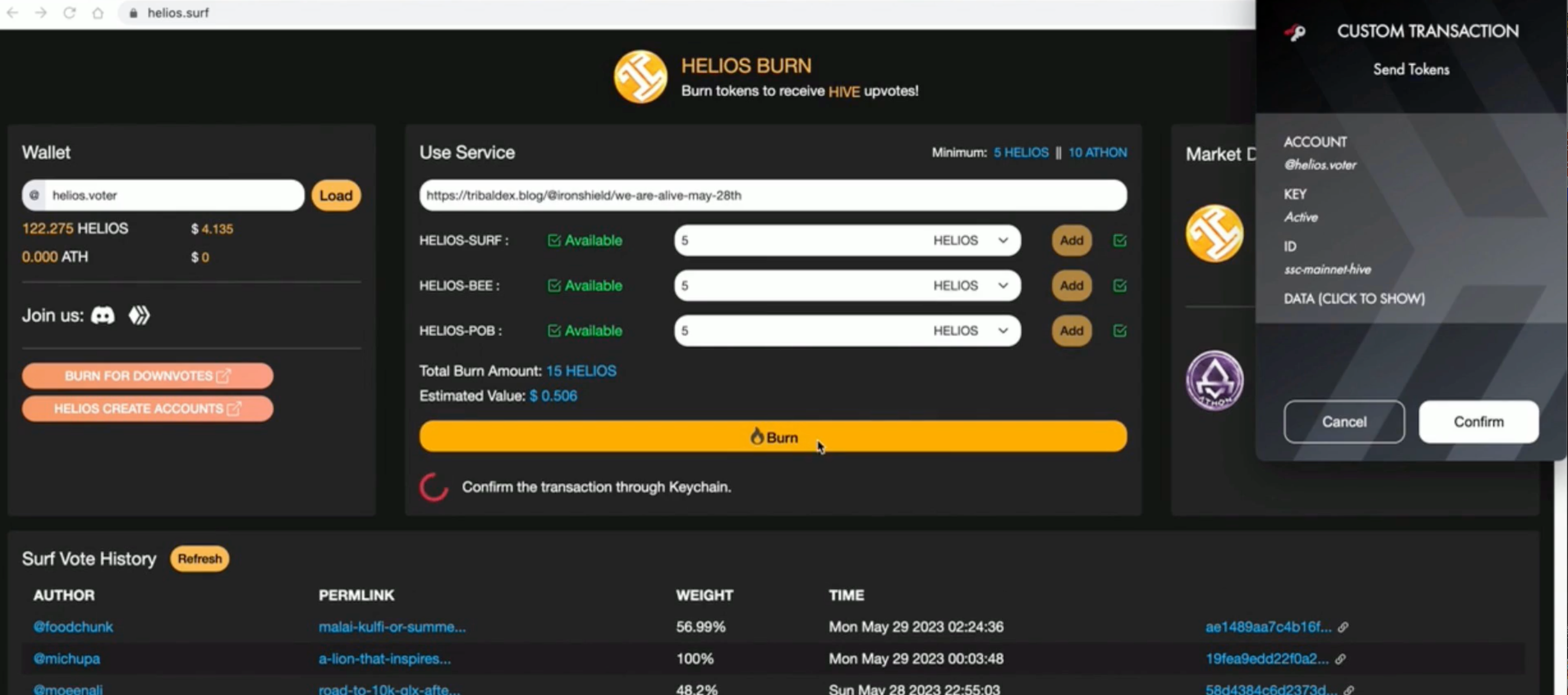The height and width of the screenshot is (695, 1568).
Task: Click the @ symbol in wallet field
Action: [x=35, y=195]
